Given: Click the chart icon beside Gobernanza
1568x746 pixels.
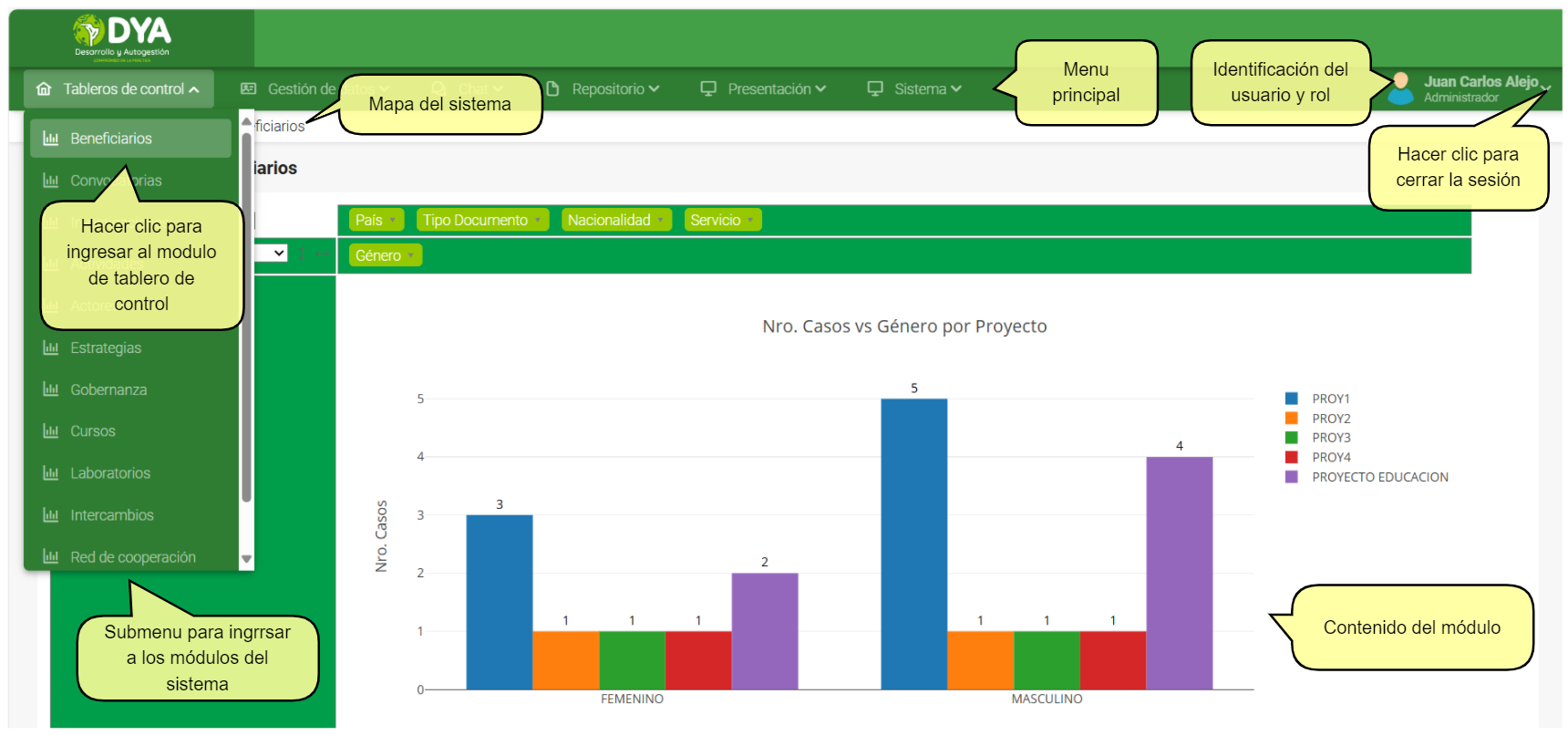Looking at the screenshot, I should [x=51, y=390].
